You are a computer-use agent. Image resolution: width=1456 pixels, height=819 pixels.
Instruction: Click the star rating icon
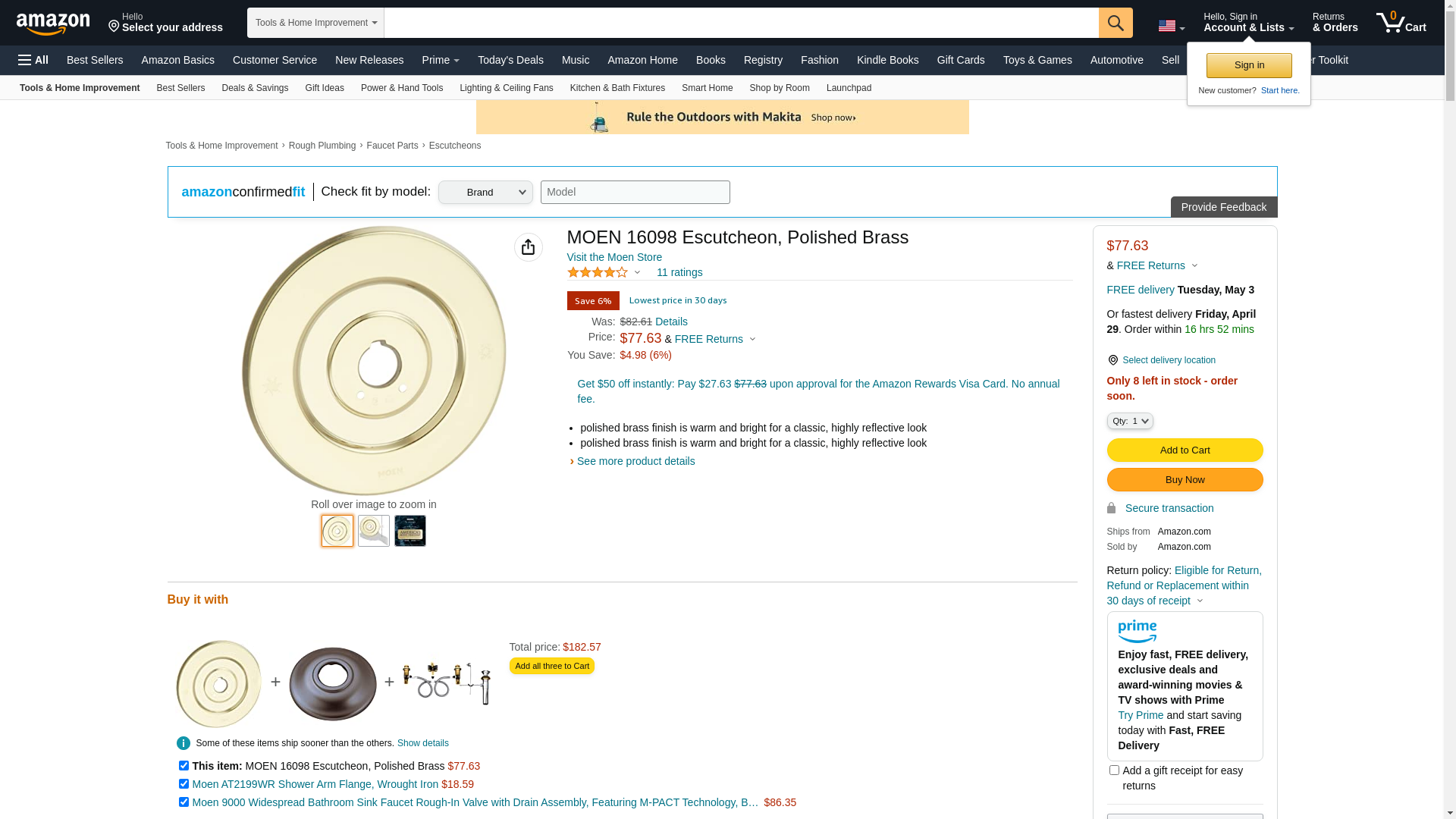(598, 272)
